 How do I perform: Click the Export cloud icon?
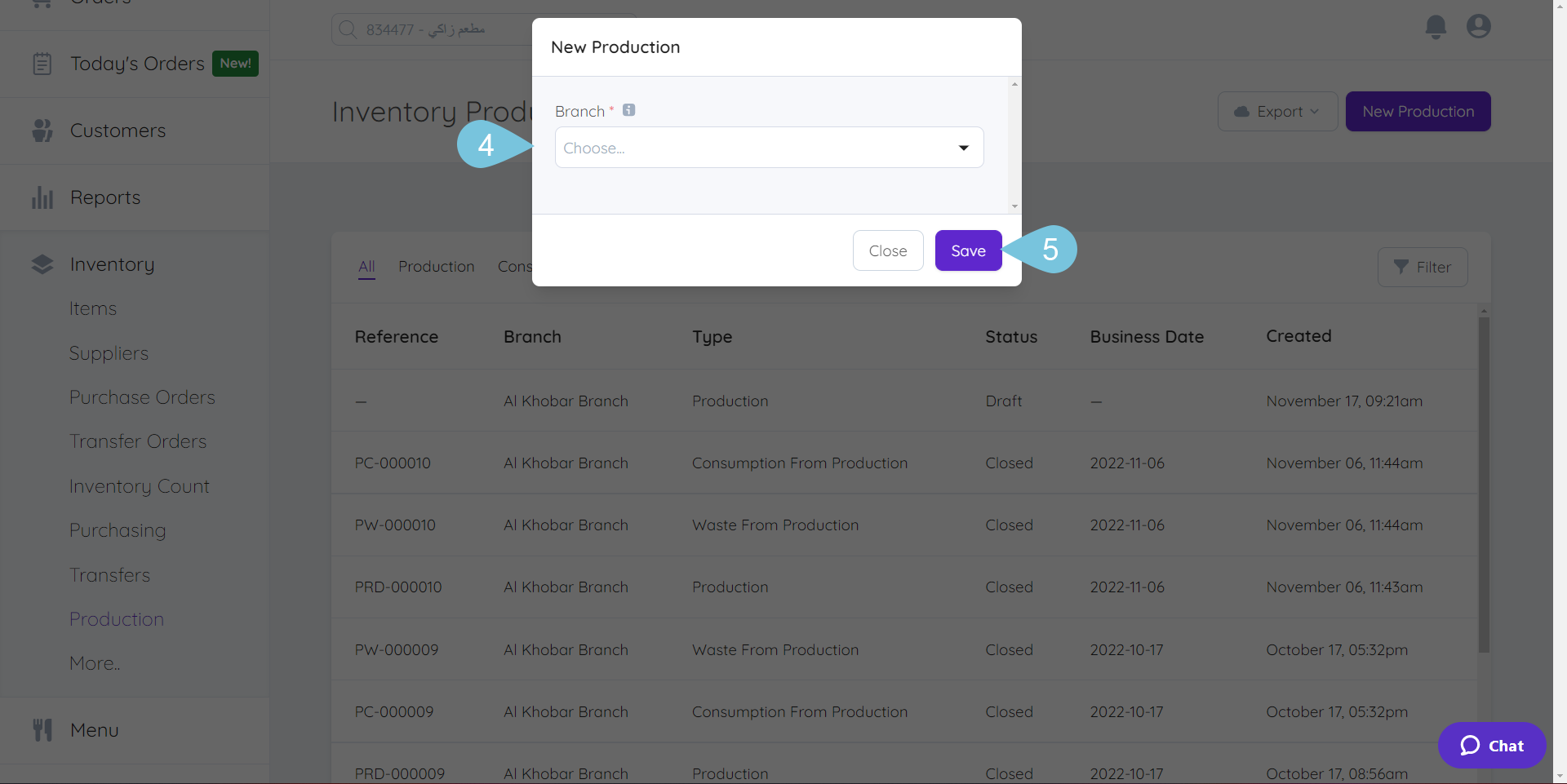coord(1243,111)
